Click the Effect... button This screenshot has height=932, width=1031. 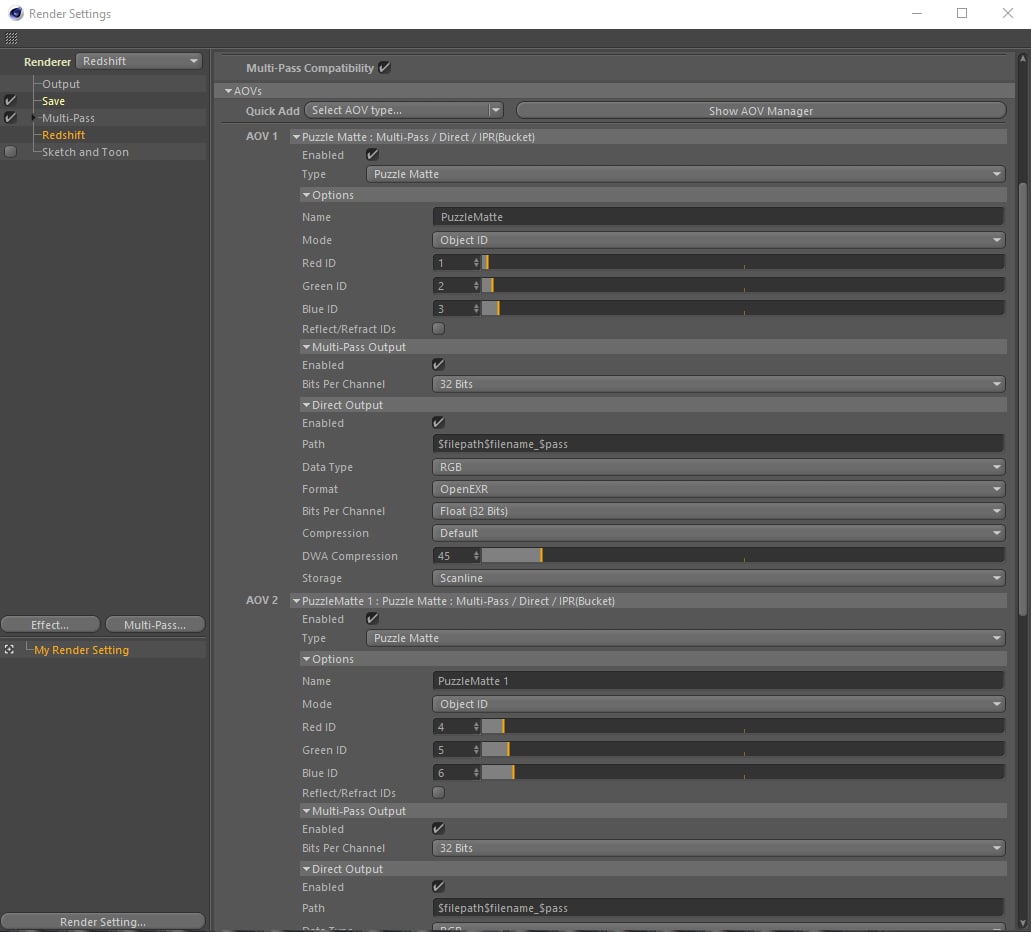point(50,625)
